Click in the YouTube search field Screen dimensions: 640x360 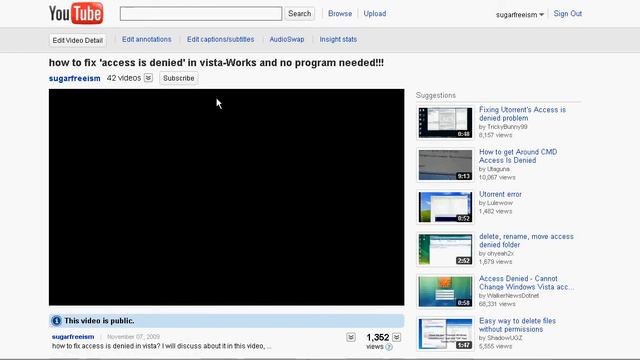pyautogui.click(x=201, y=13)
